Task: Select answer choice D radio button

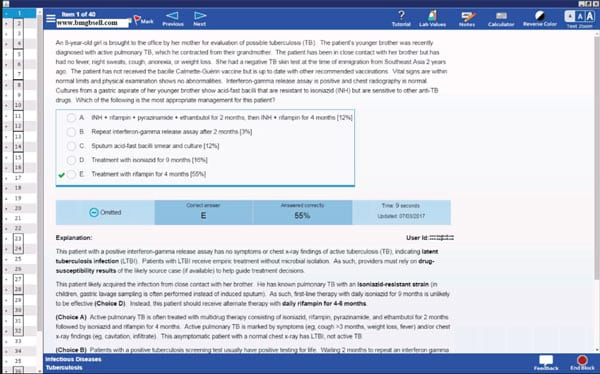Action: tap(71, 160)
